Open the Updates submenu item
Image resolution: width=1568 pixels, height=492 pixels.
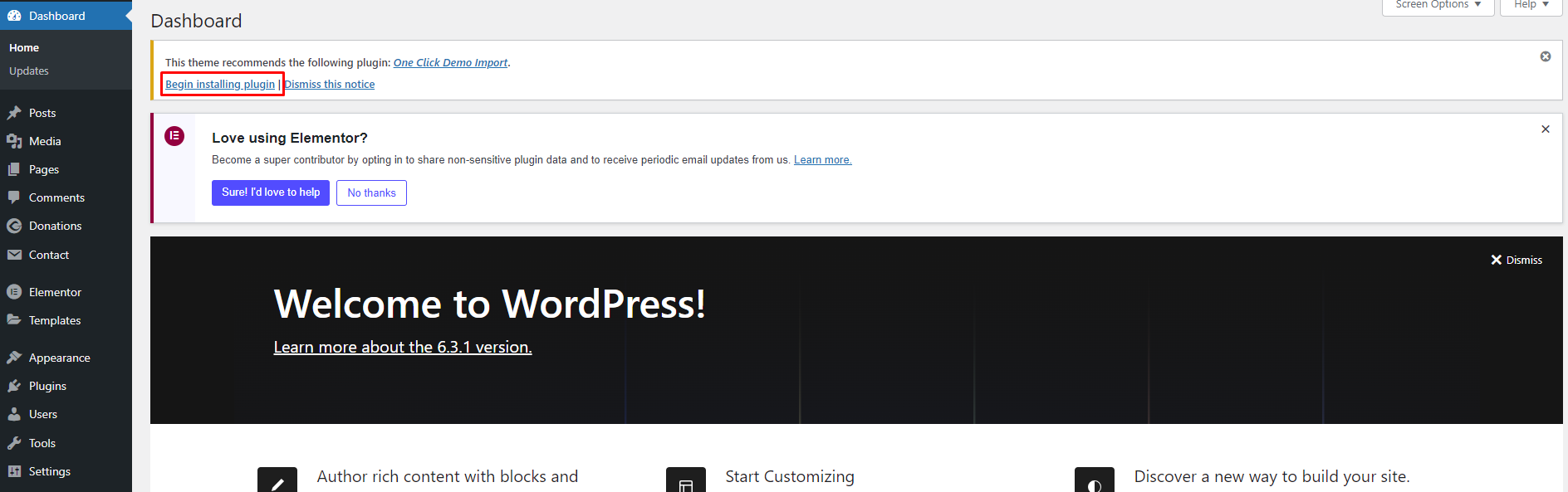29,71
